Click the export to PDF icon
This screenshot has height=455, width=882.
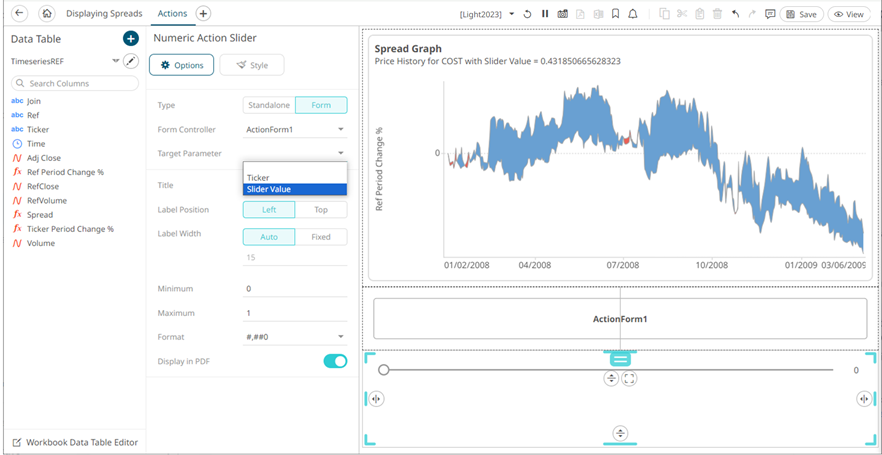(580, 14)
